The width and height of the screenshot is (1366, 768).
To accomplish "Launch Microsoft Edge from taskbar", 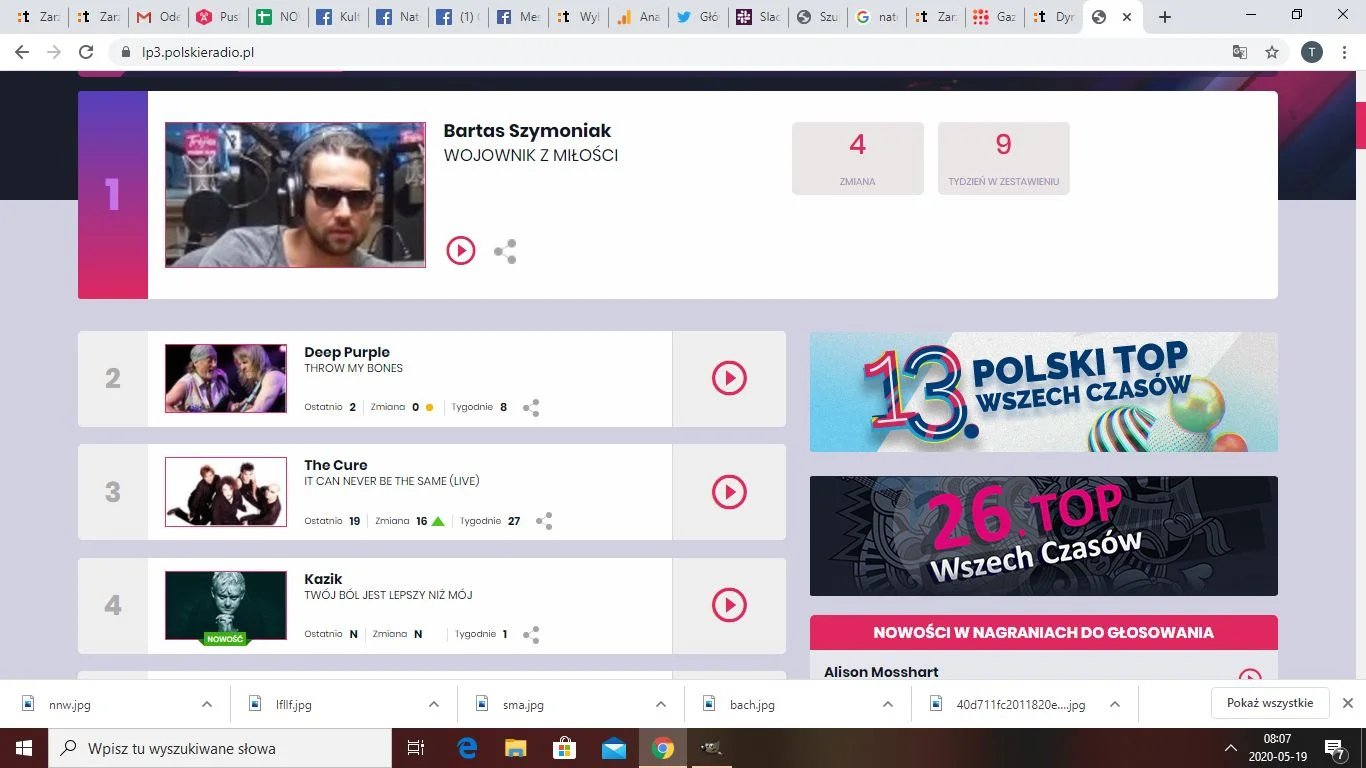I will (467, 748).
